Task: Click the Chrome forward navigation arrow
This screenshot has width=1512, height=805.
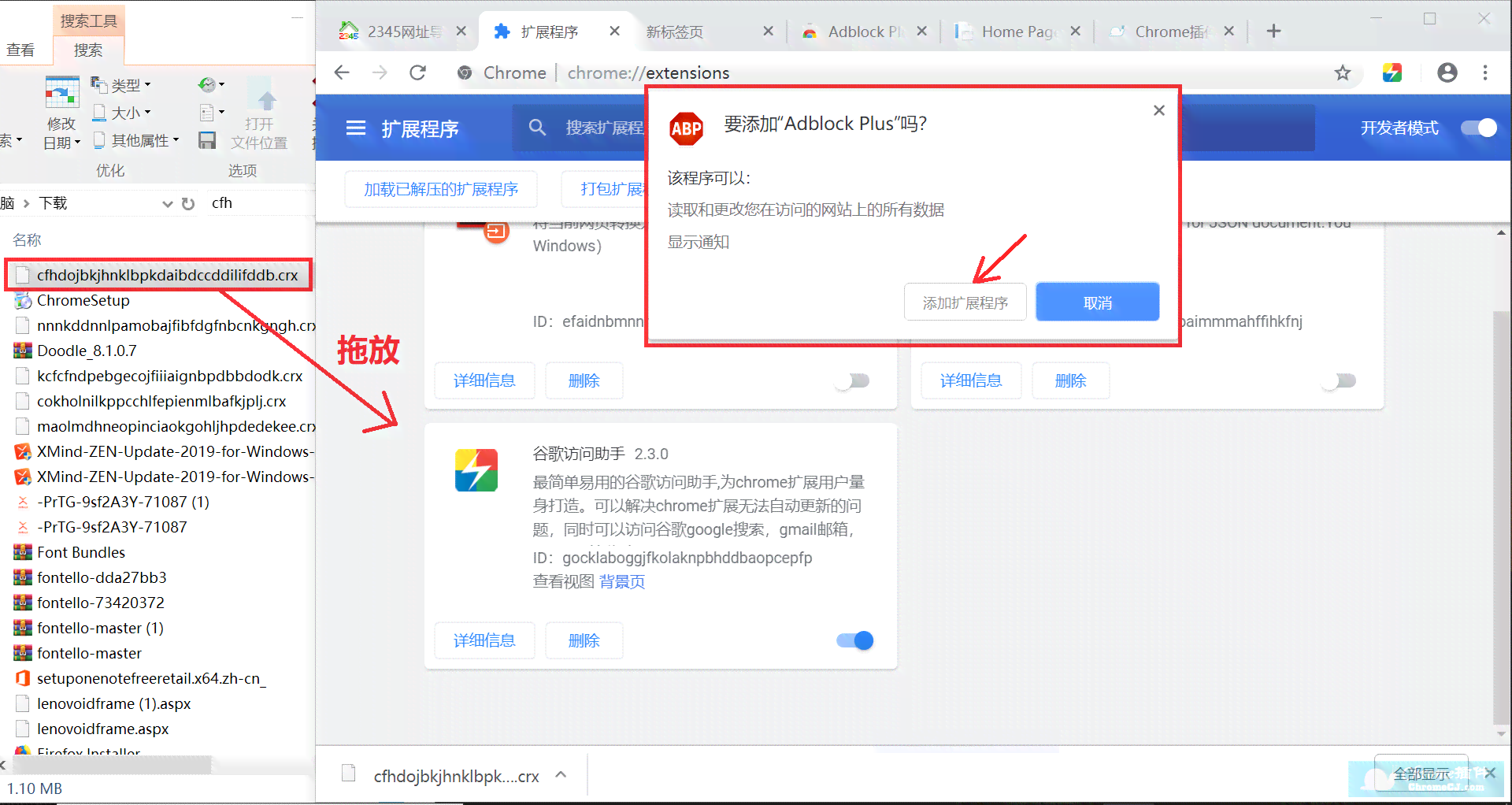Action: (x=380, y=72)
